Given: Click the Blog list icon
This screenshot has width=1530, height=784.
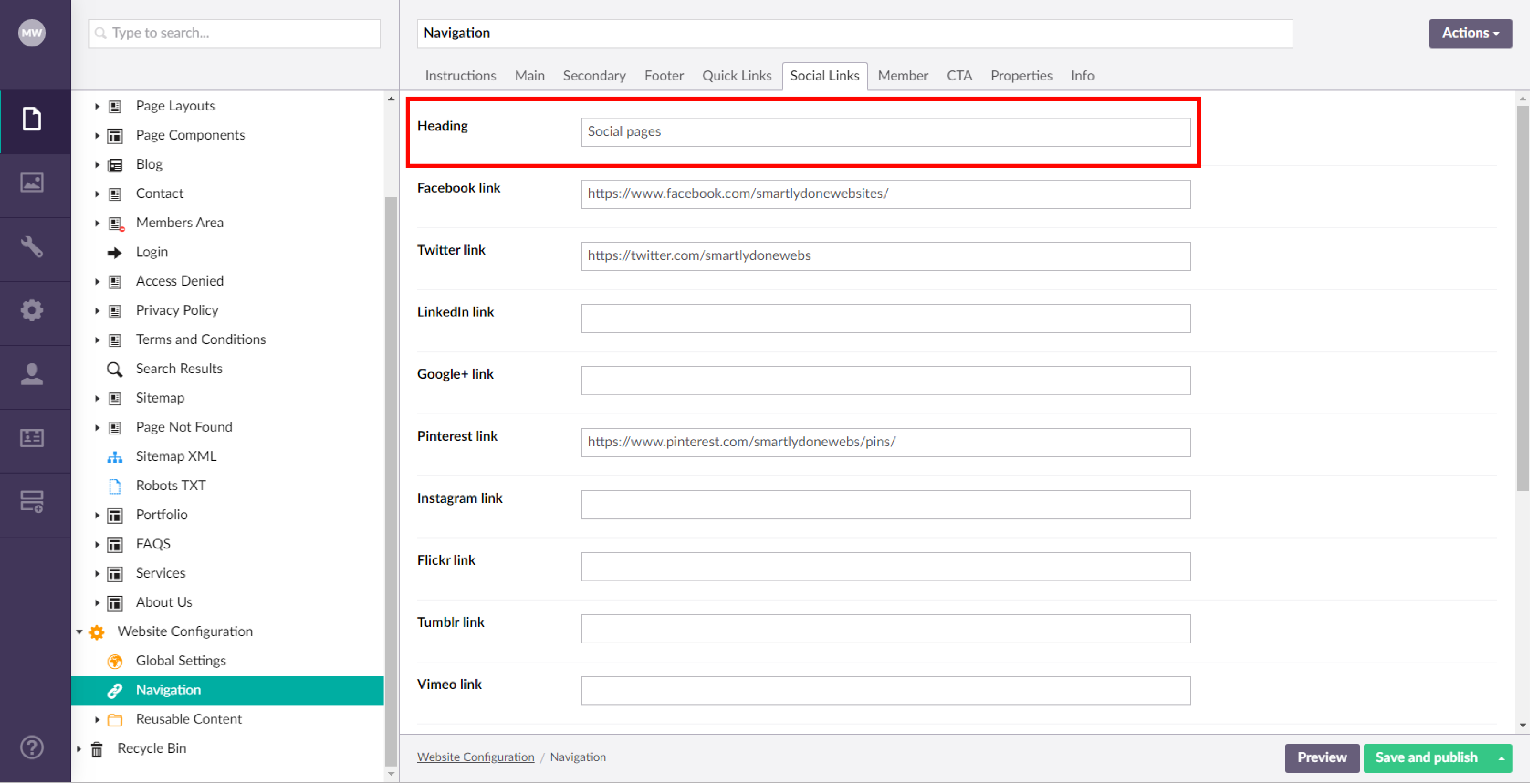Looking at the screenshot, I should (x=115, y=165).
